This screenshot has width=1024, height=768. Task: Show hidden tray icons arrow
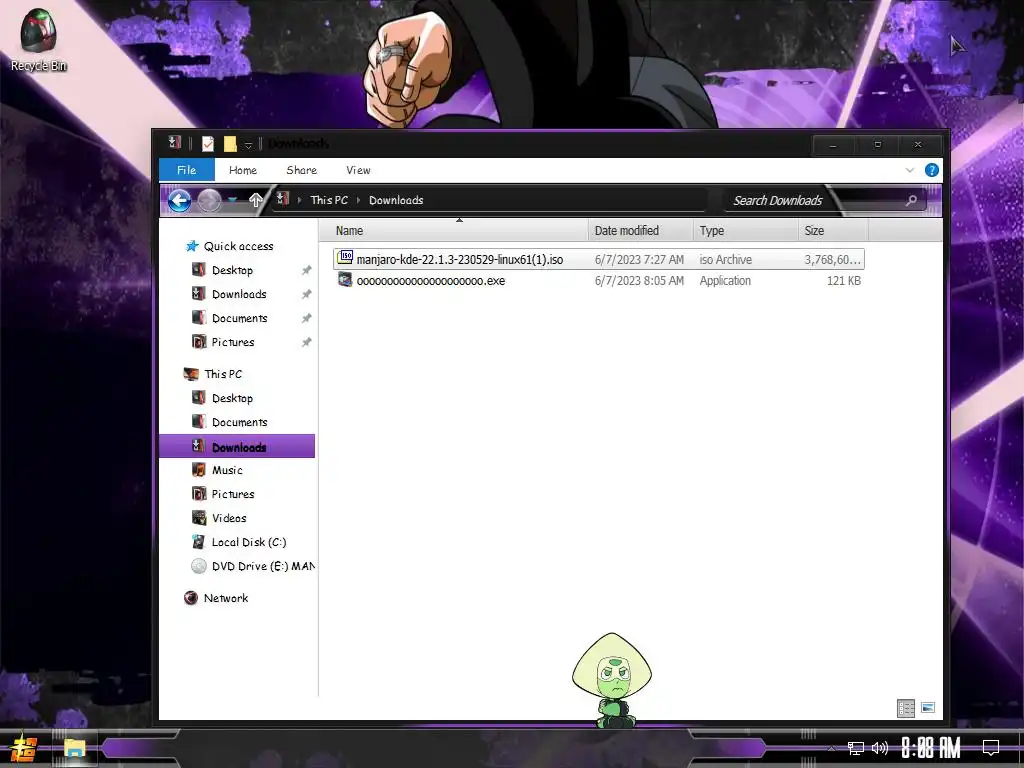click(831, 748)
